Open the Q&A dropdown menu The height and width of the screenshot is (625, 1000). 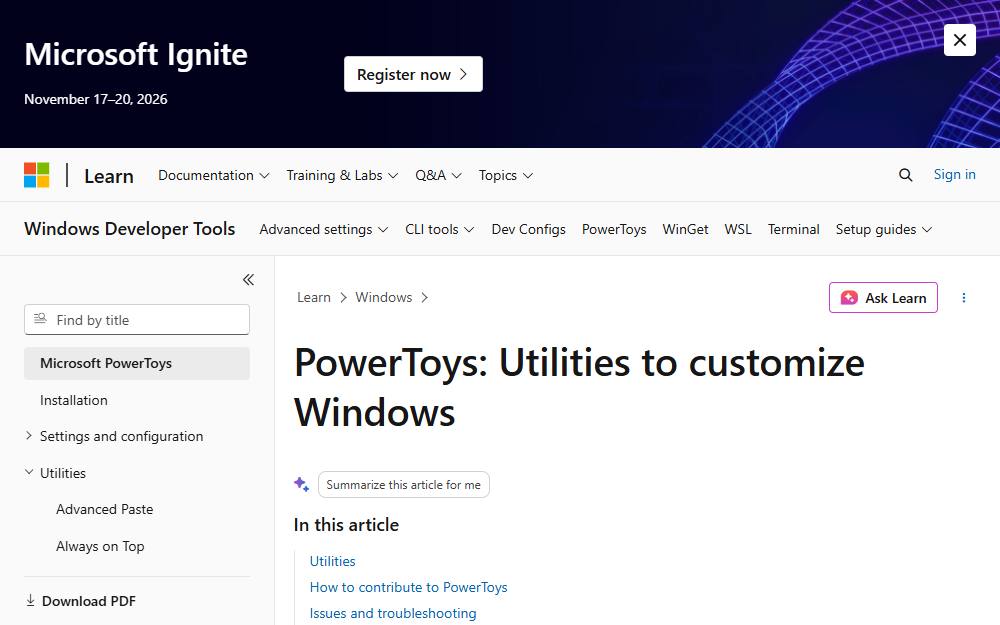[438, 175]
